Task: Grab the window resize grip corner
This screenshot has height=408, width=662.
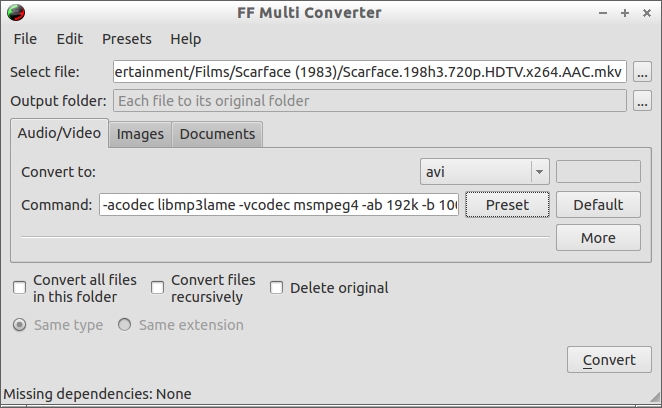Action: click(656, 397)
